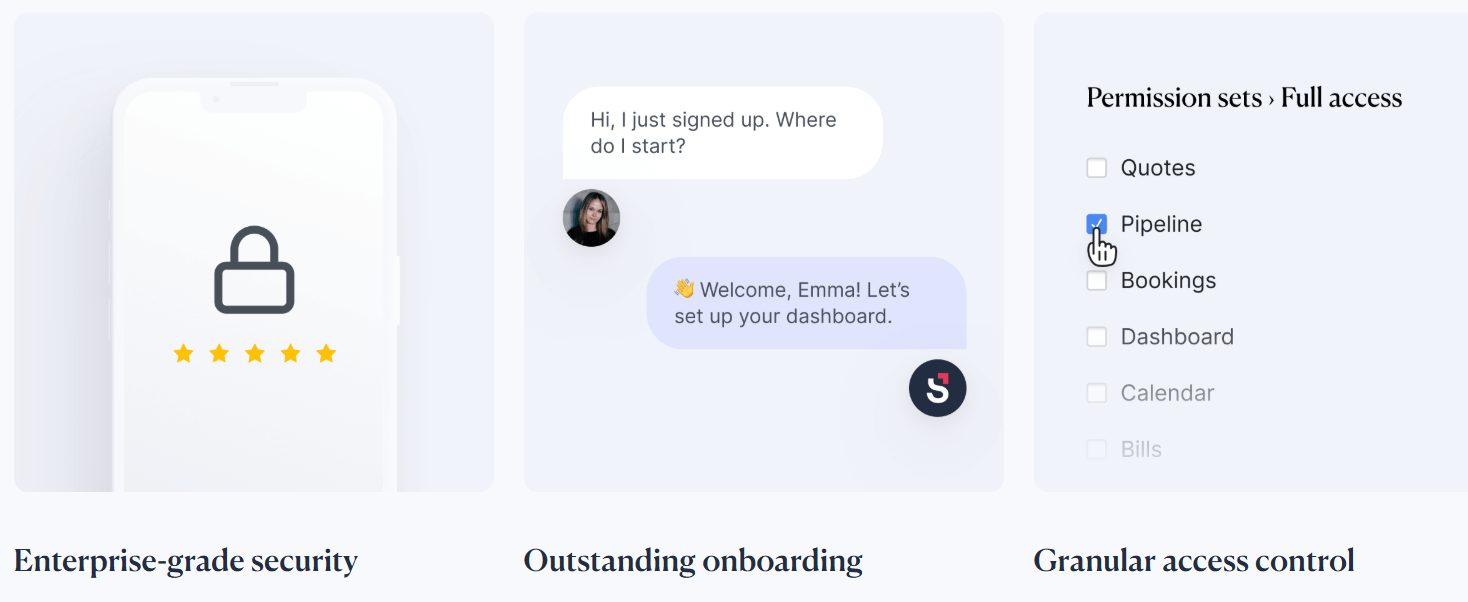Tick the Bookings checkbox

[1097, 281]
